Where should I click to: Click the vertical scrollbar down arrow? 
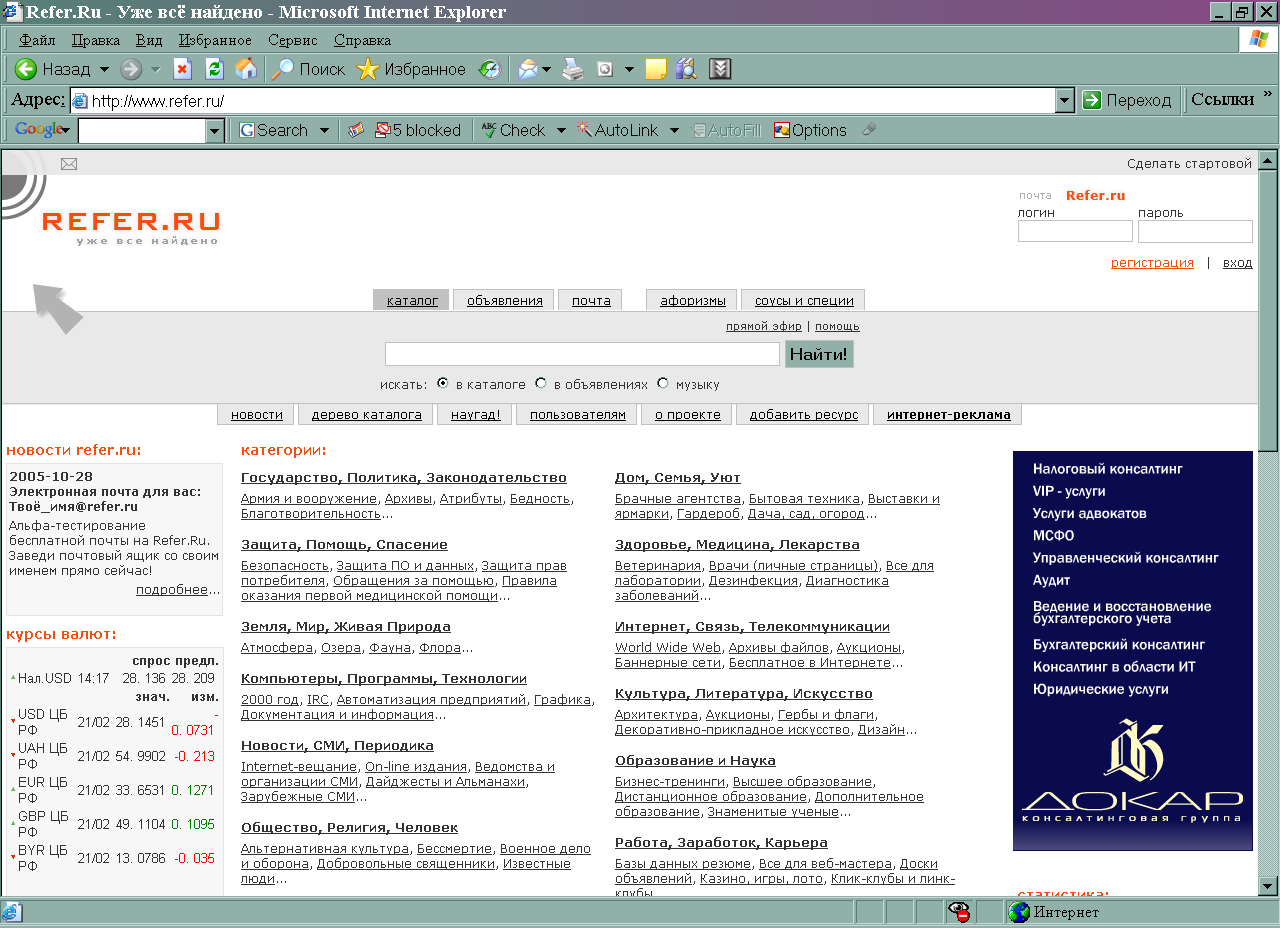click(x=1268, y=886)
